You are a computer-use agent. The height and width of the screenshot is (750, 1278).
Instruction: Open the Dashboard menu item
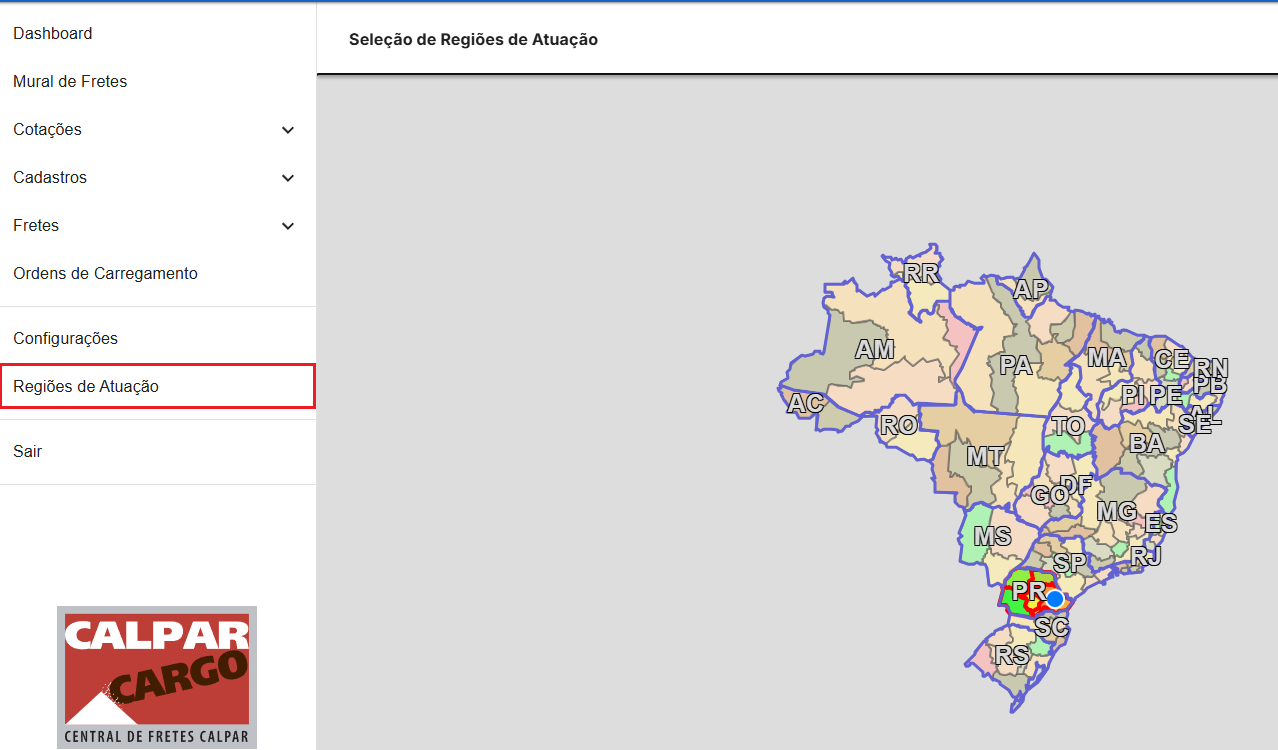53,34
